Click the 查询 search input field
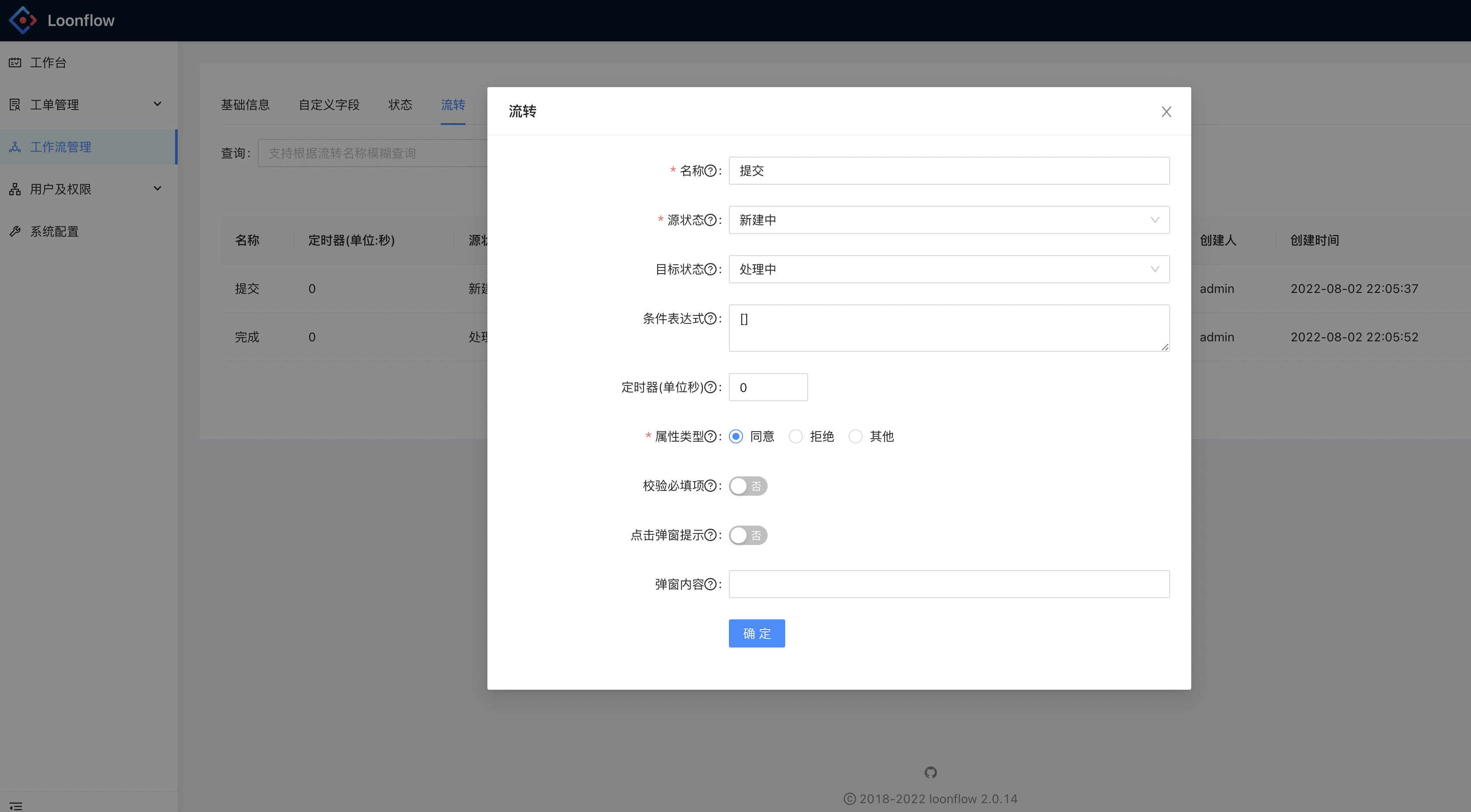This screenshot has height=812, width=1471. click(x=372, y=153)
